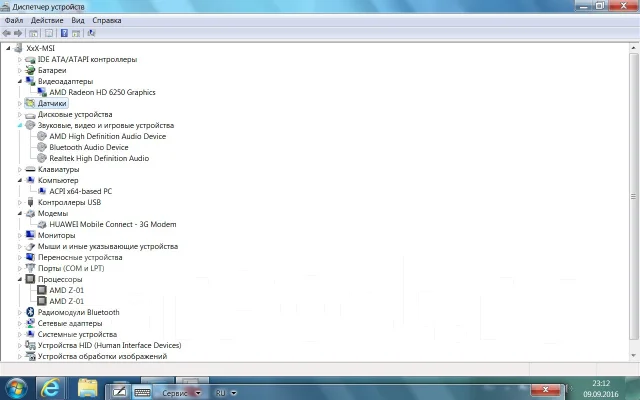Image resolution: width=640 pixels, height=400 pixels.
Task: Click the vertical scrollbar down arrow
Action: [634, 356]
